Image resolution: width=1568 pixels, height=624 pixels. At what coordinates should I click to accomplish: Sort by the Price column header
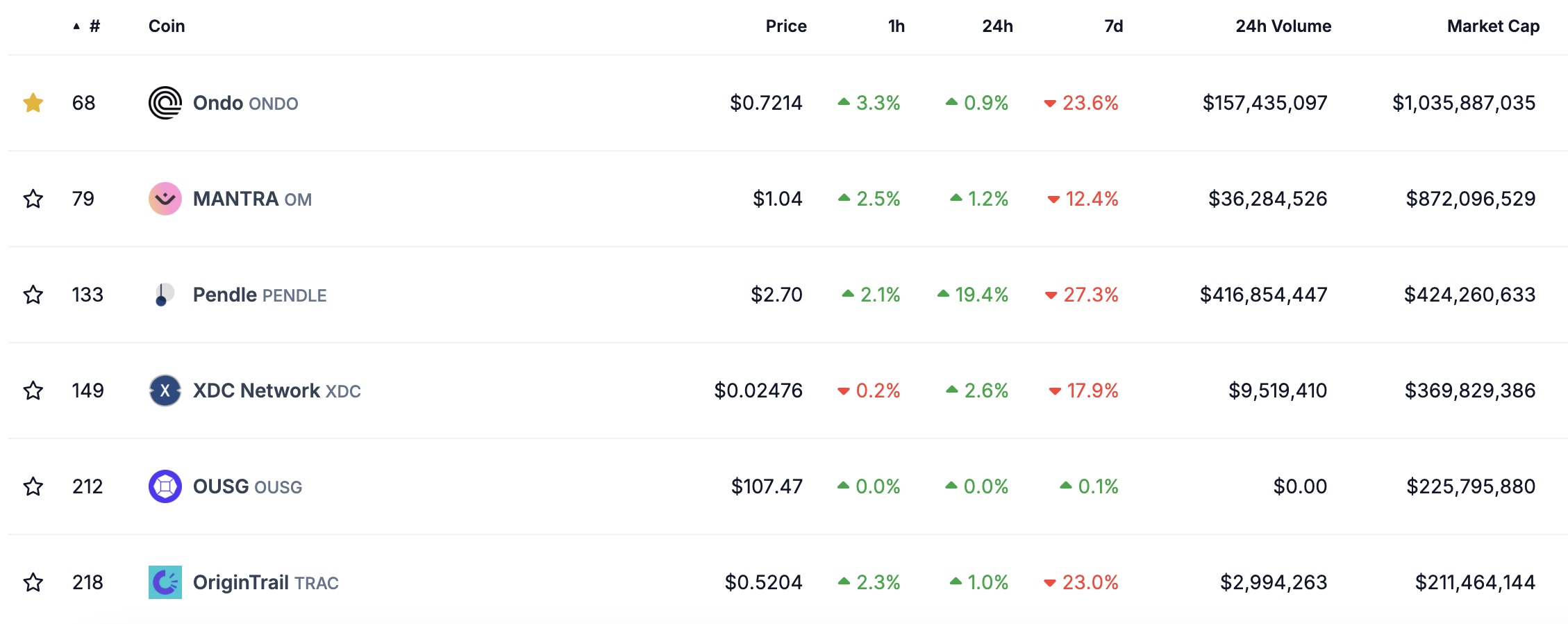click(786, 26)
